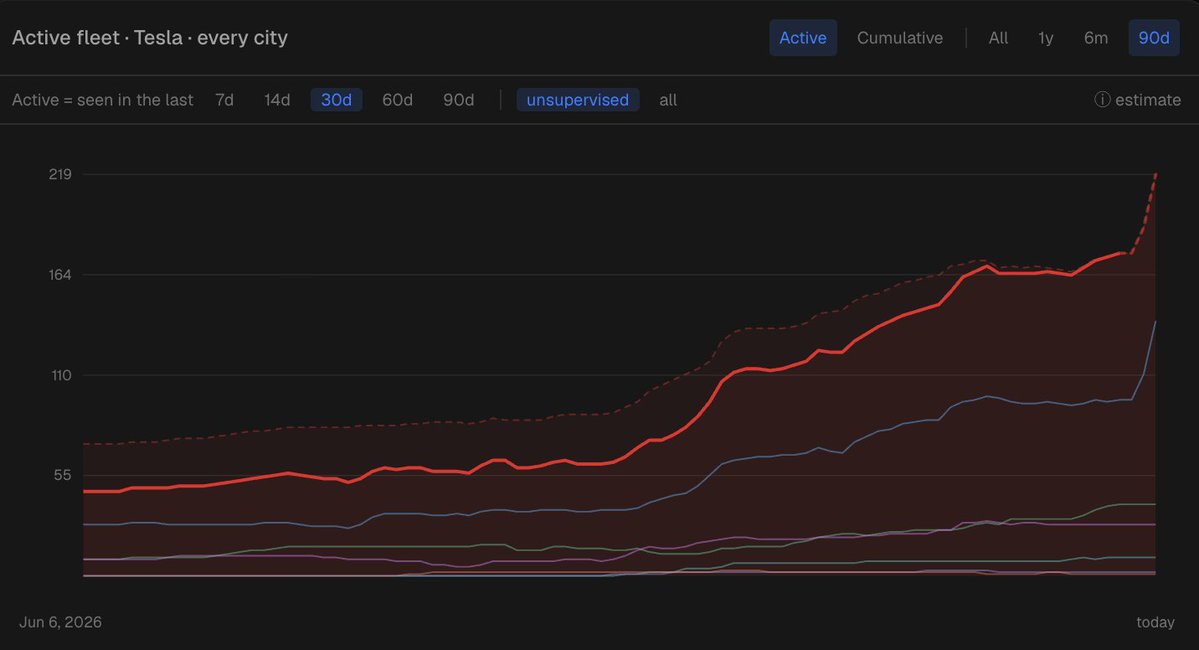Select the 1y time range

click(x=1045, y=37)
